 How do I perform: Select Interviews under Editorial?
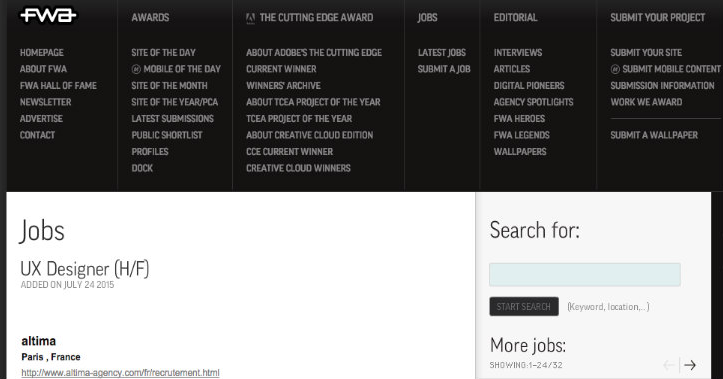coord(518,53)
